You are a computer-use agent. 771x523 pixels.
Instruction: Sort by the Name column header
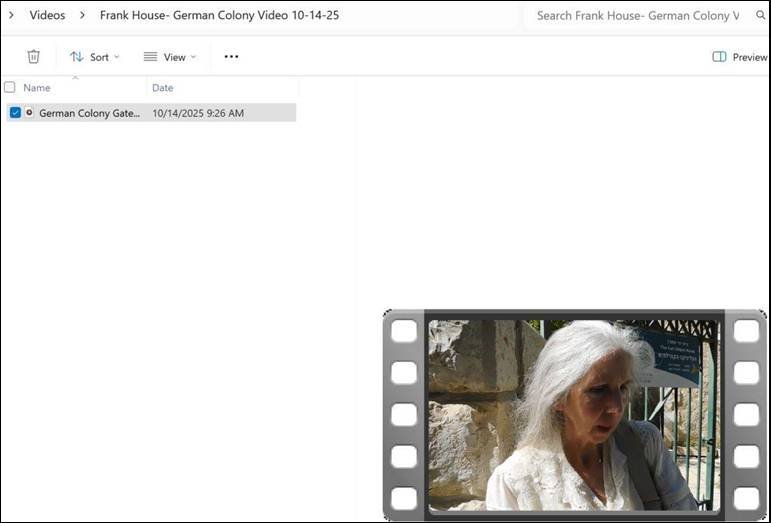coord(37,88)
